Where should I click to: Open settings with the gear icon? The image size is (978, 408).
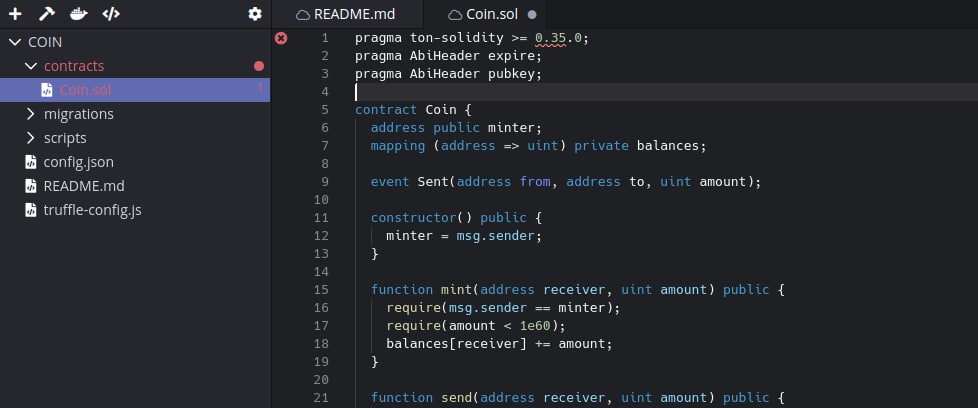pos(254,14)
